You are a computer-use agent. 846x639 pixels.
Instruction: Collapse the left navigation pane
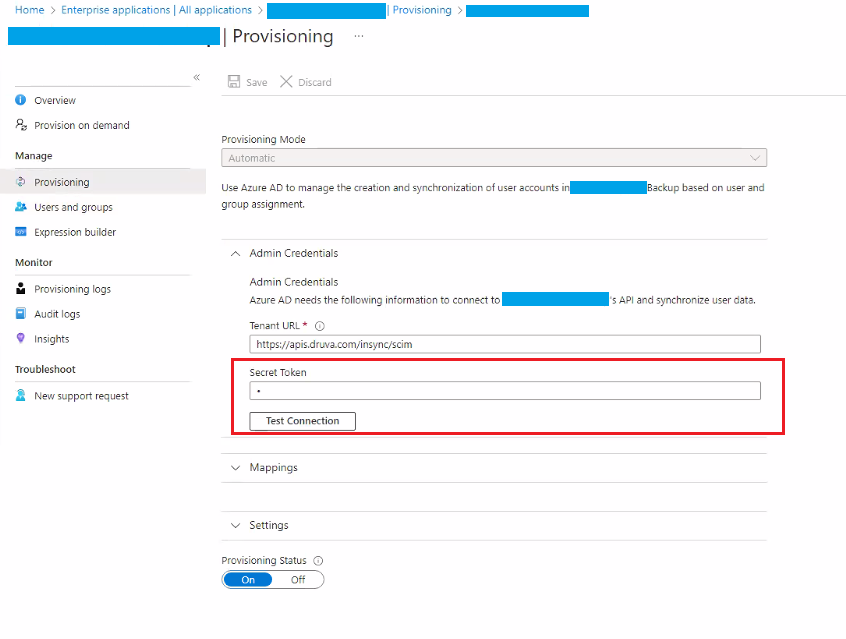(x=196, y=77)
